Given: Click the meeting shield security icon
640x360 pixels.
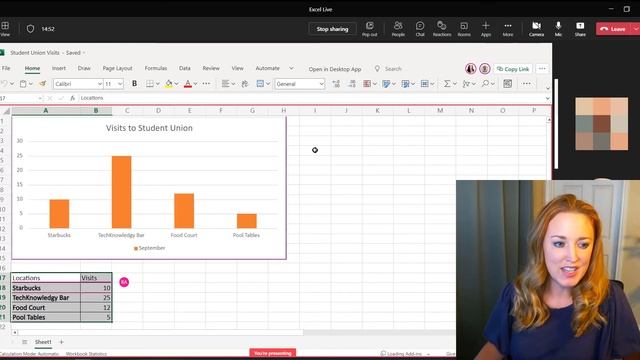Looking at the screenshot, I should [30, 29].
